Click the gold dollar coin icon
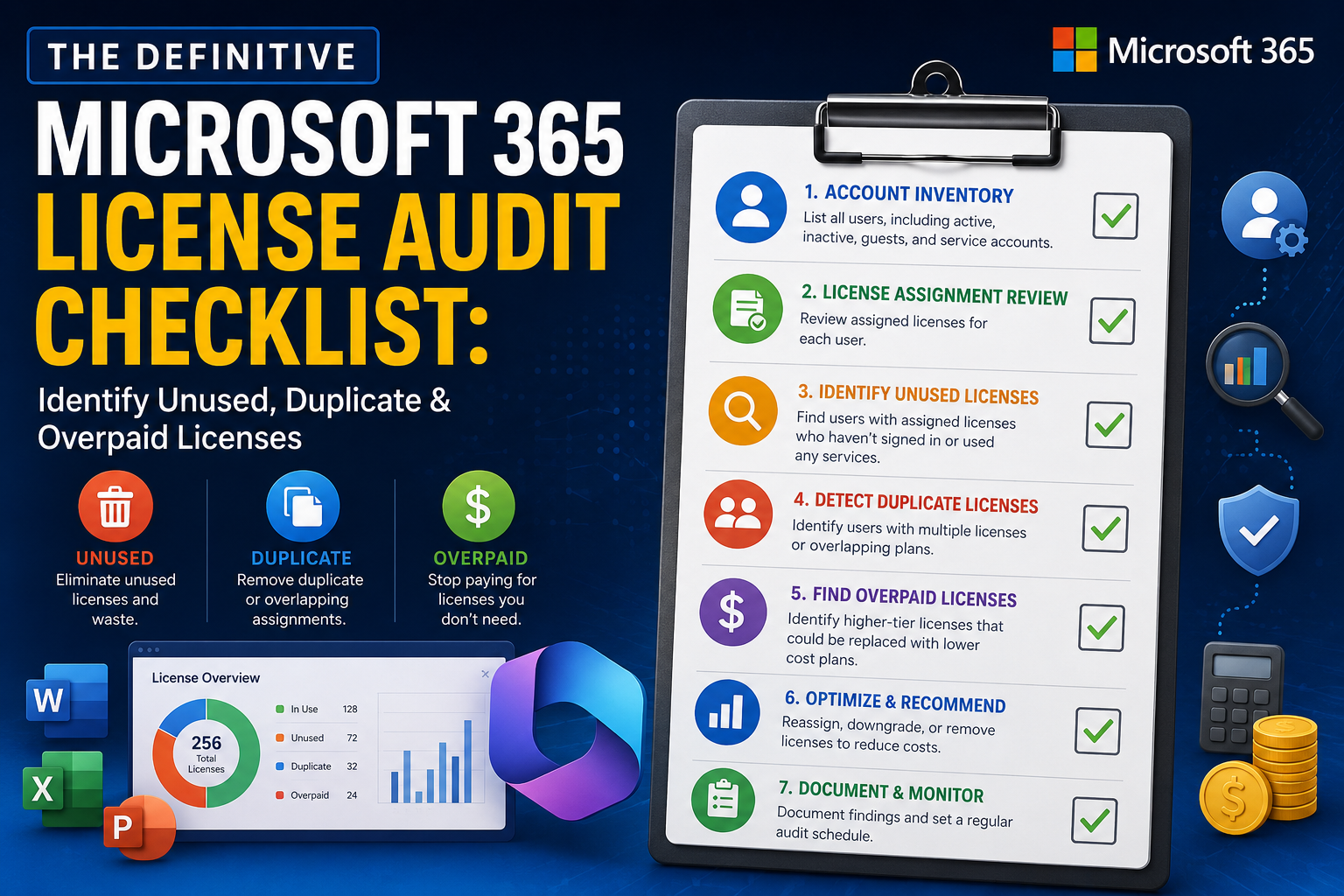Screen dimensions: 1344x896 [1234, 798]
